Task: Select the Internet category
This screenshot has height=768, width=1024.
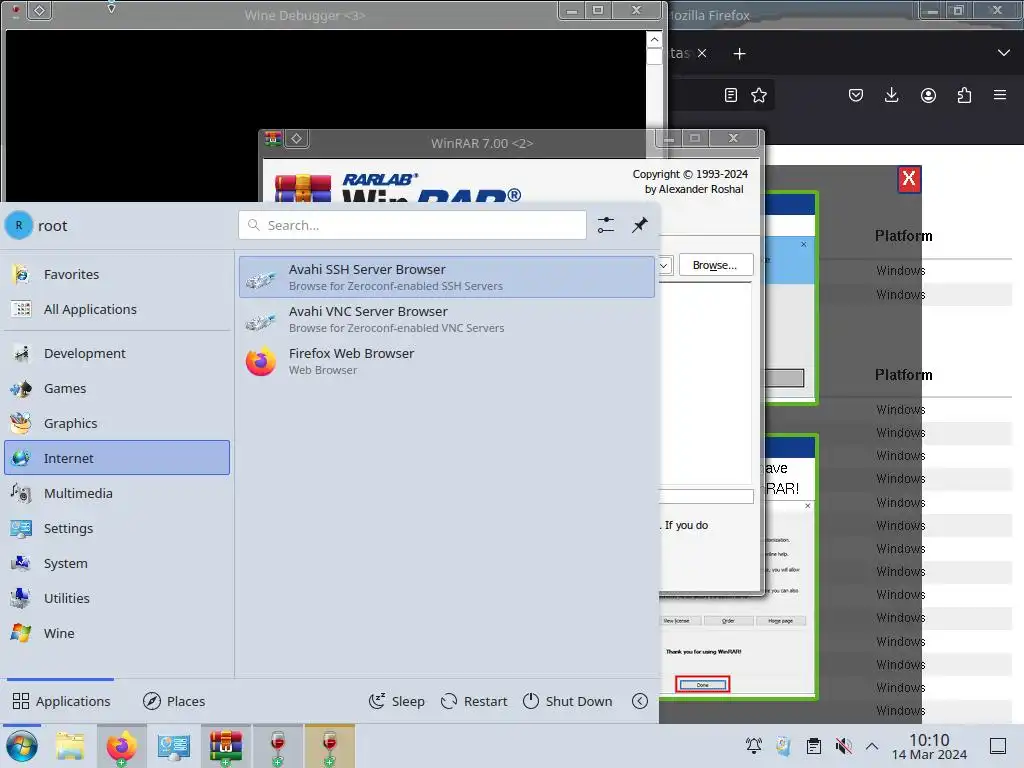Action: (117, 458)
